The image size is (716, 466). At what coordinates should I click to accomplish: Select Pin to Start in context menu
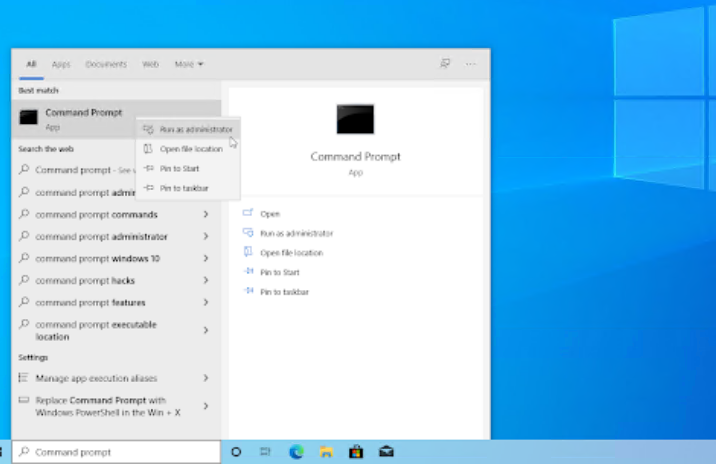(x=179, y=168)
